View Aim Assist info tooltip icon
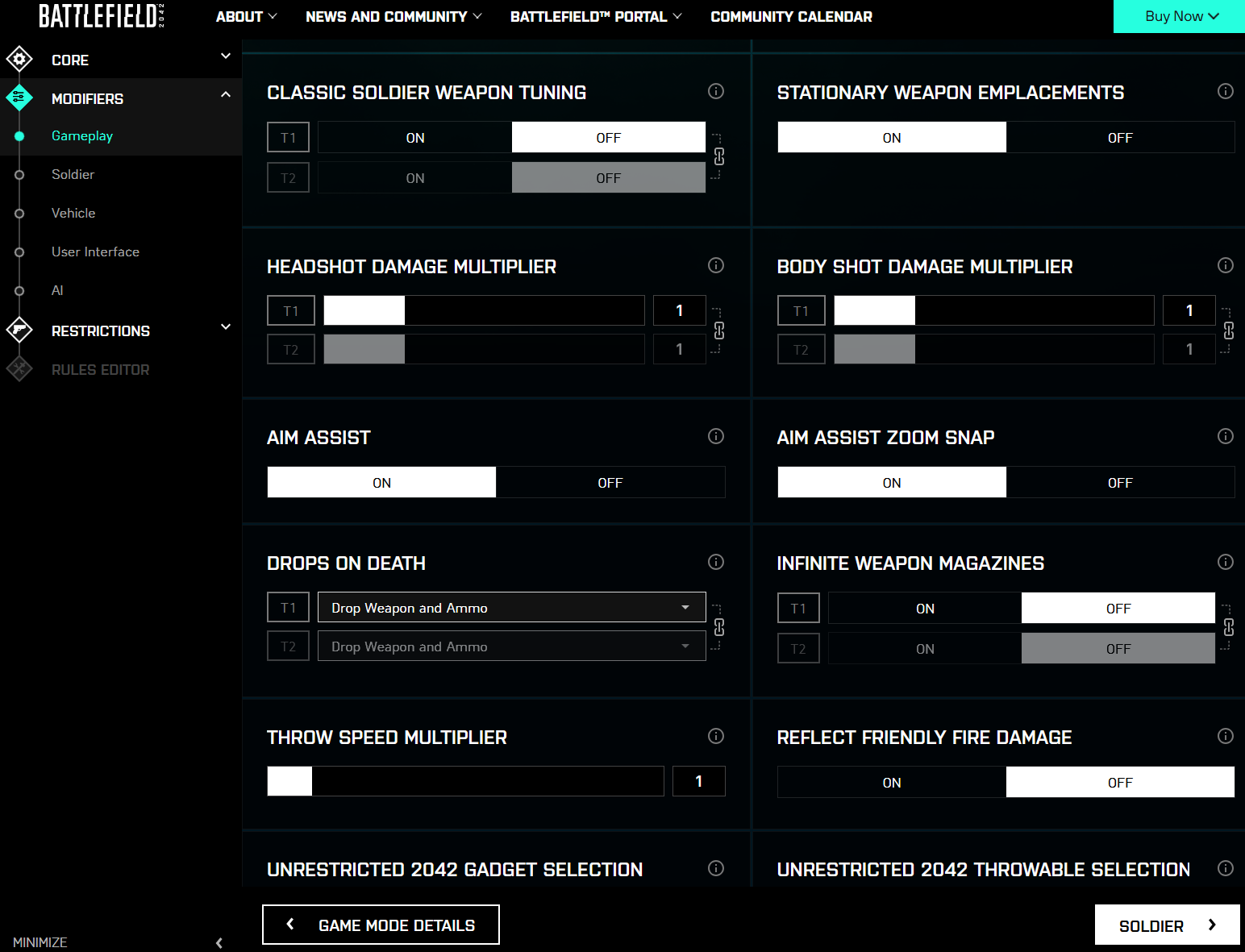Screen dimensions: 1245x952 tap(716, 436)
